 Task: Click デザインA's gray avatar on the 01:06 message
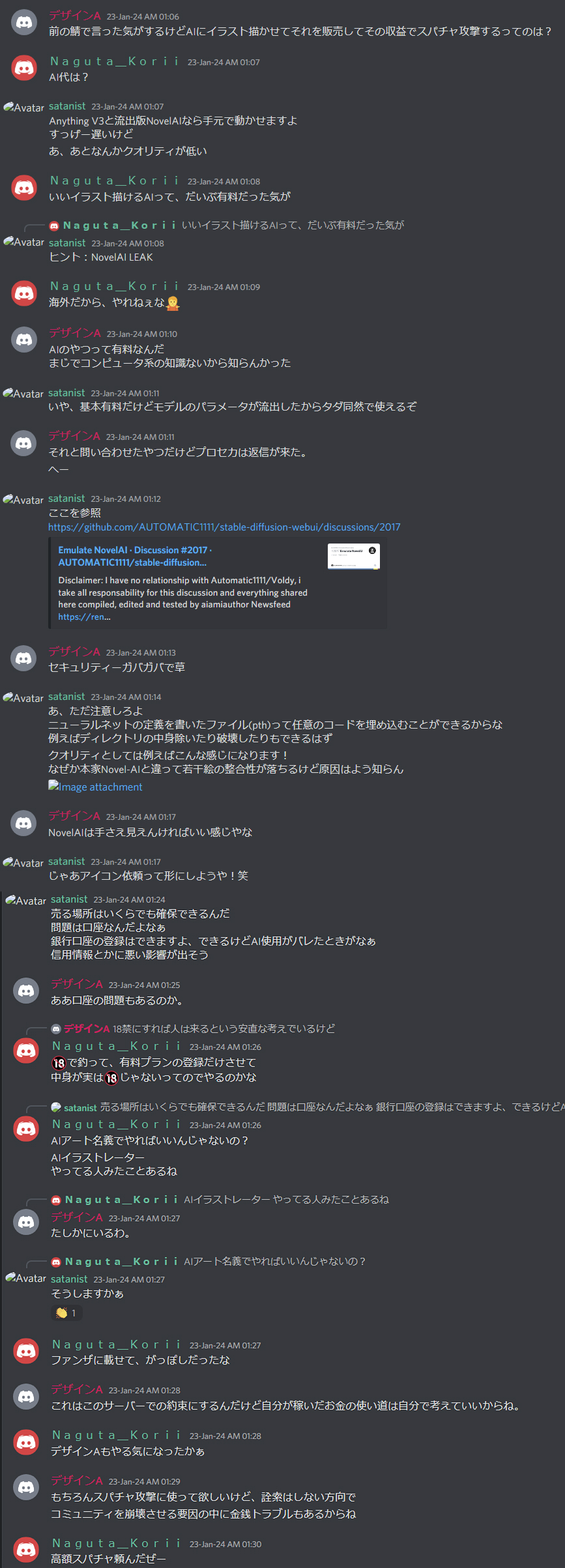click(24, 22)
